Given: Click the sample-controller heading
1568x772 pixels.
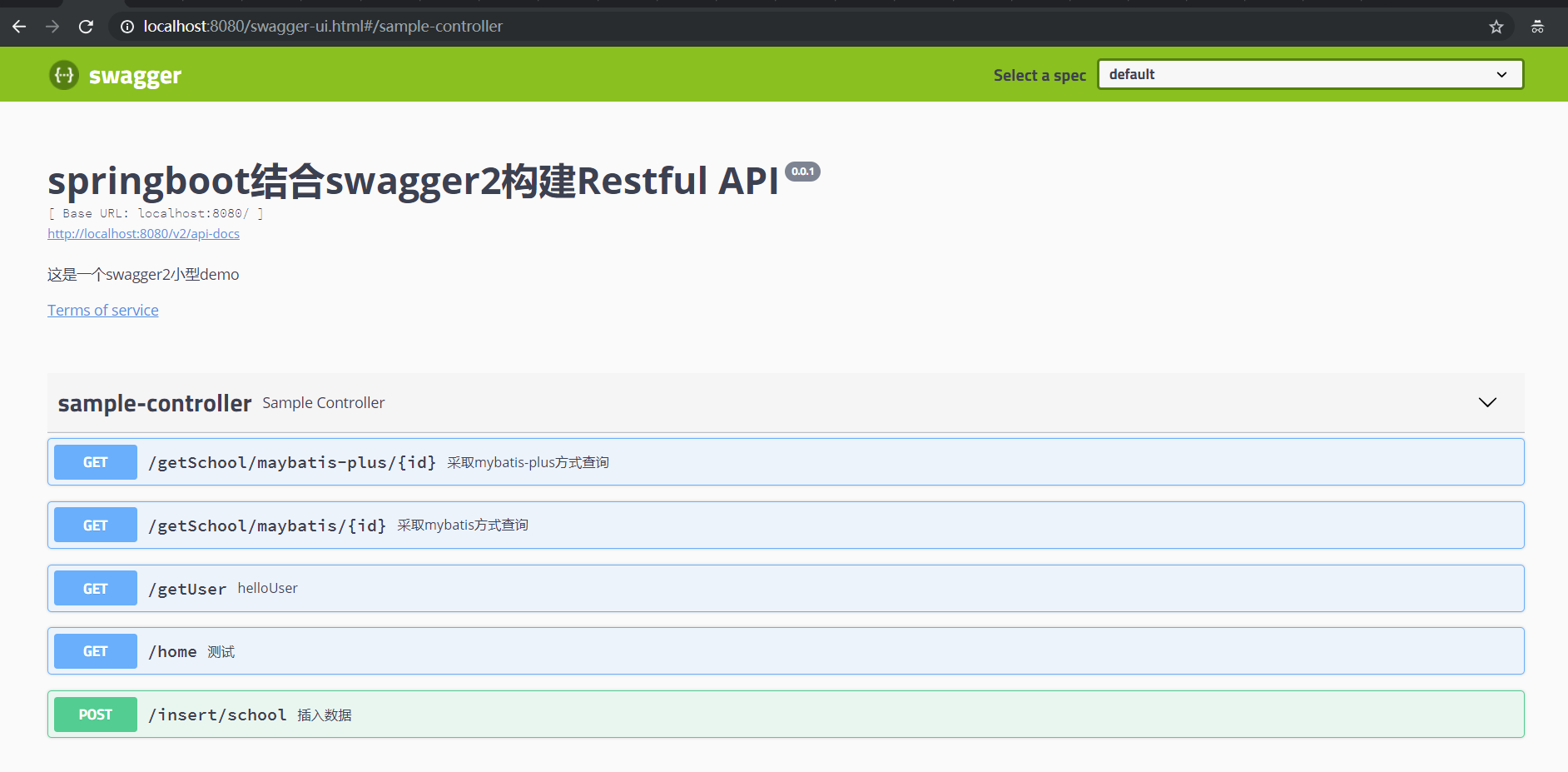Looking at the screenshot, I should click(x=155, y=403).
